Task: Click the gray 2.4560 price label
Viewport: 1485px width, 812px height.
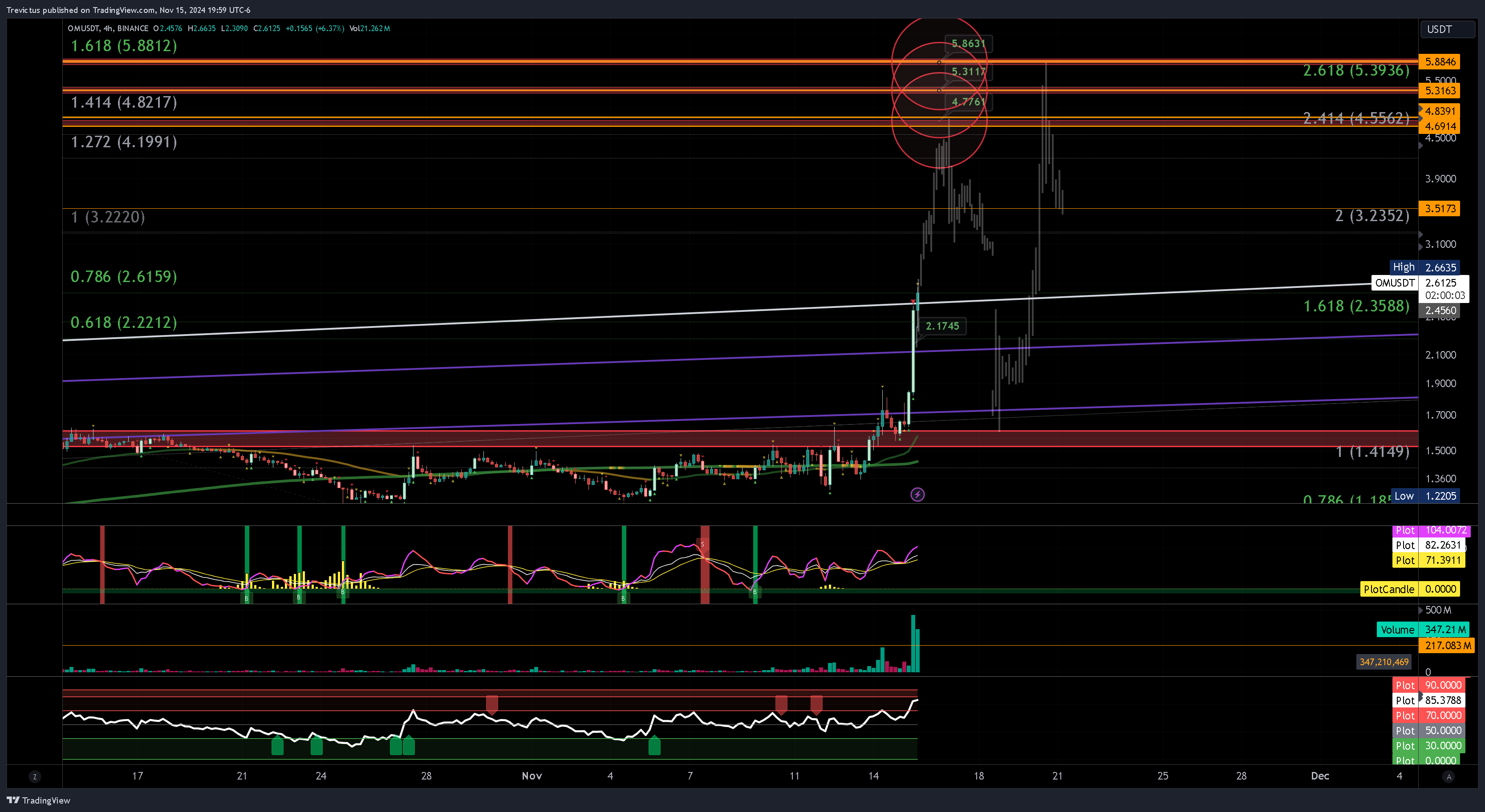Action: 1440,310
